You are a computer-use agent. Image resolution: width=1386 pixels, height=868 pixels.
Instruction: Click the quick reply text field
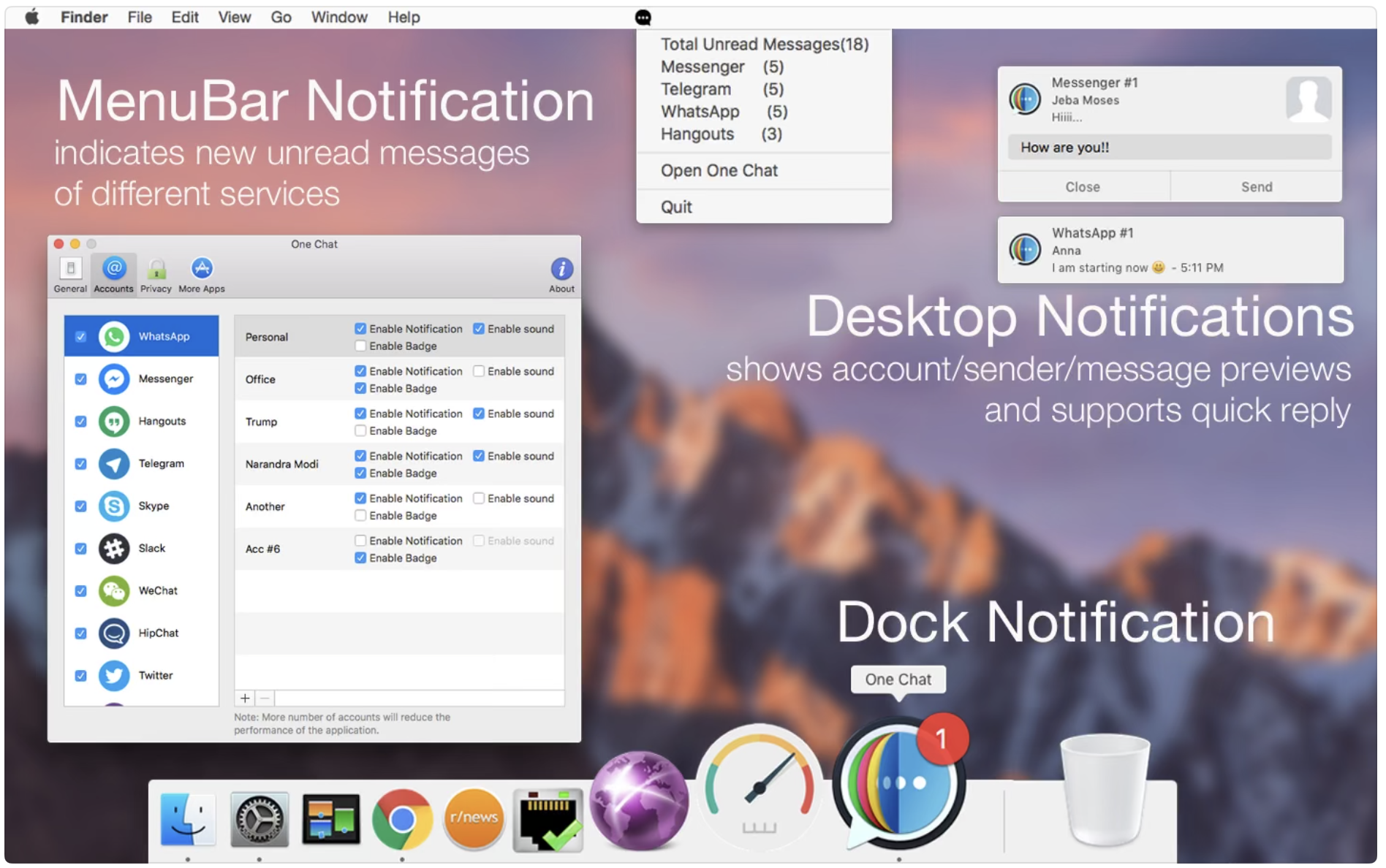(x=1169, y=148)
